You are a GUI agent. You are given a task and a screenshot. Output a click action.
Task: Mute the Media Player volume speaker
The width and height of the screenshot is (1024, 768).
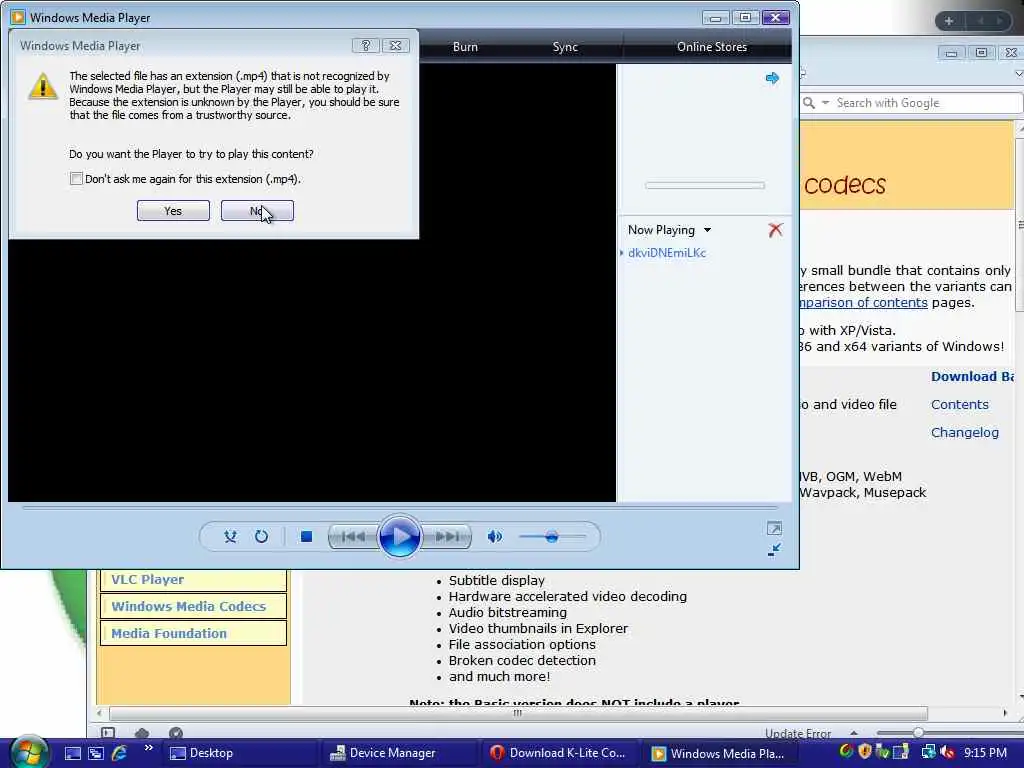tap(494, 537)
